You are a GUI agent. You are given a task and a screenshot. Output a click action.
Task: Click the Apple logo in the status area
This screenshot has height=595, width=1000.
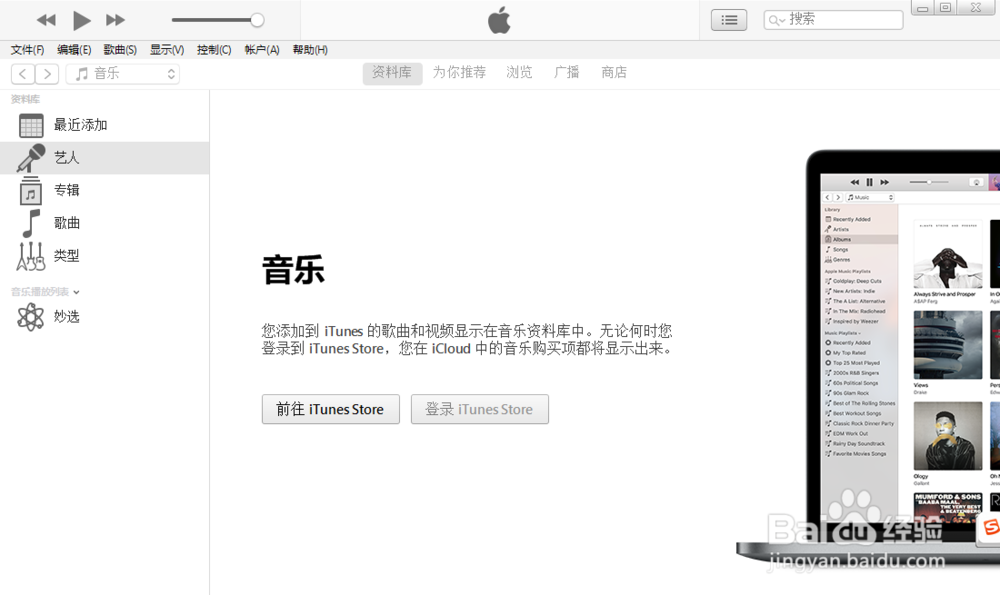[x=499, y=20]
